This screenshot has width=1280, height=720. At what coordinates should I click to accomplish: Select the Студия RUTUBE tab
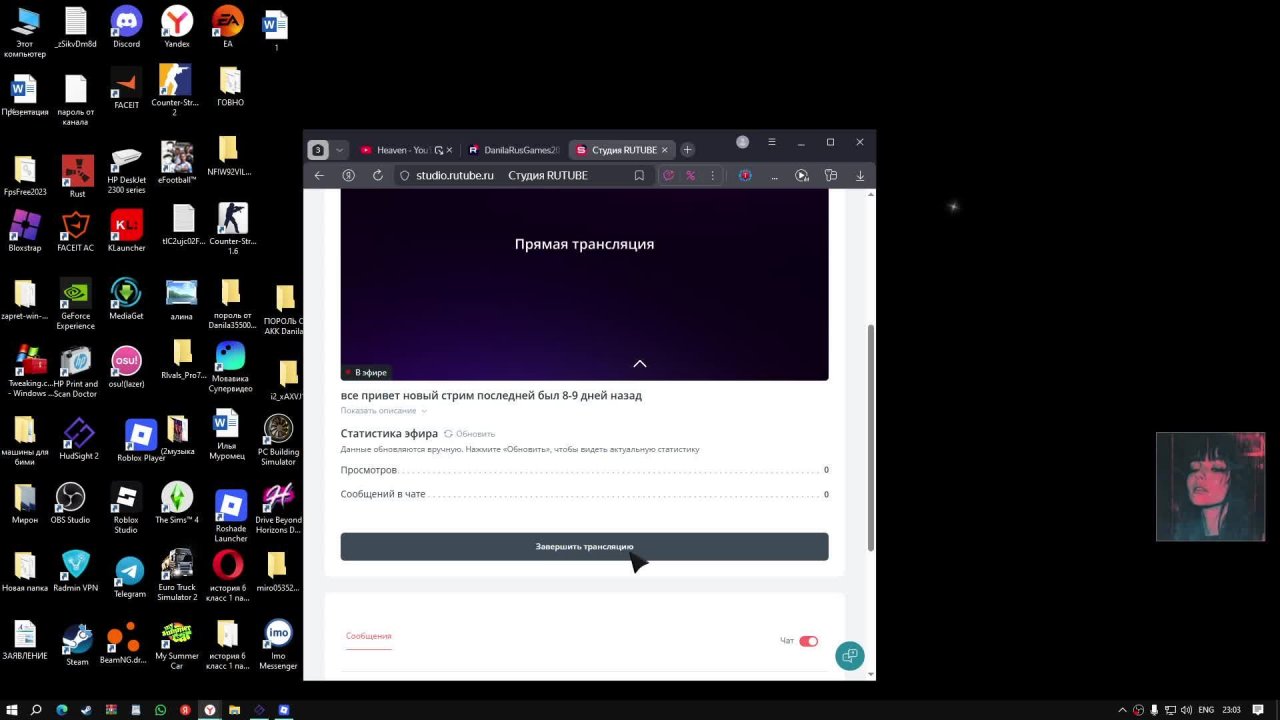point(623,150)
